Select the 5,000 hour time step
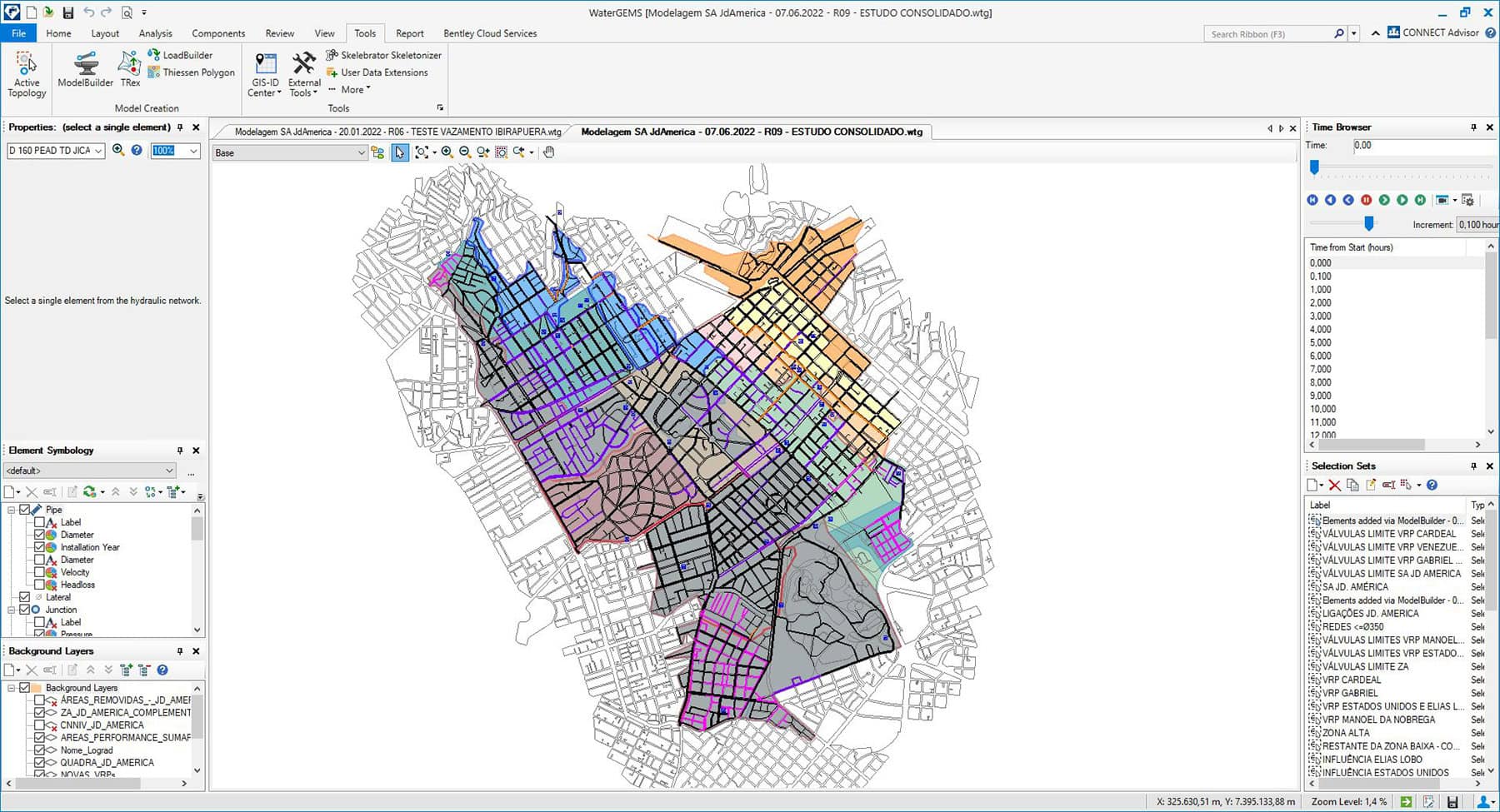The width and height of the screenshot is (1500, 812). [1321, 342]
